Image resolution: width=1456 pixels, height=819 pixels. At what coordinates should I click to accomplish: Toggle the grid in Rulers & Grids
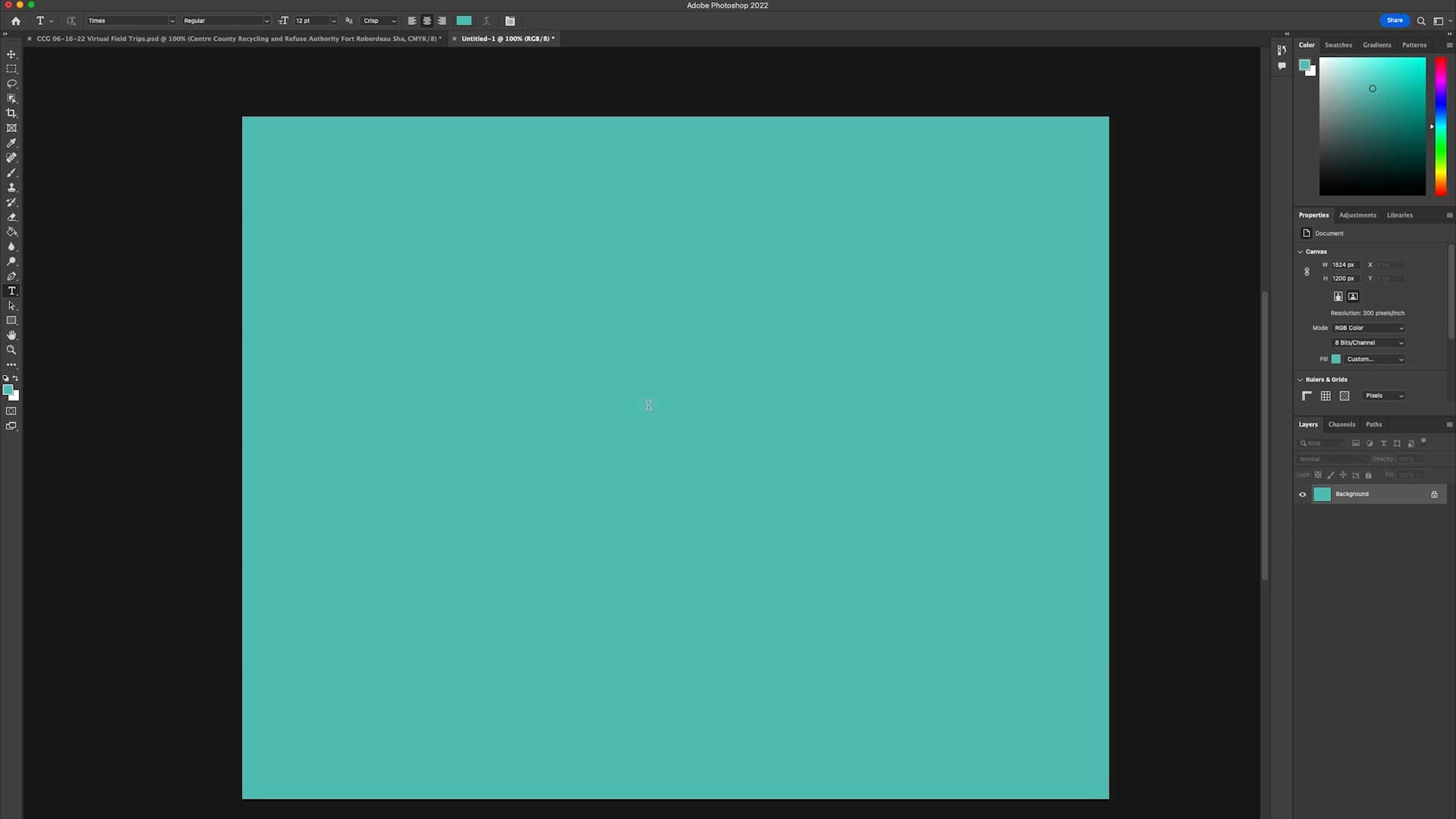tap(1326, 396)
